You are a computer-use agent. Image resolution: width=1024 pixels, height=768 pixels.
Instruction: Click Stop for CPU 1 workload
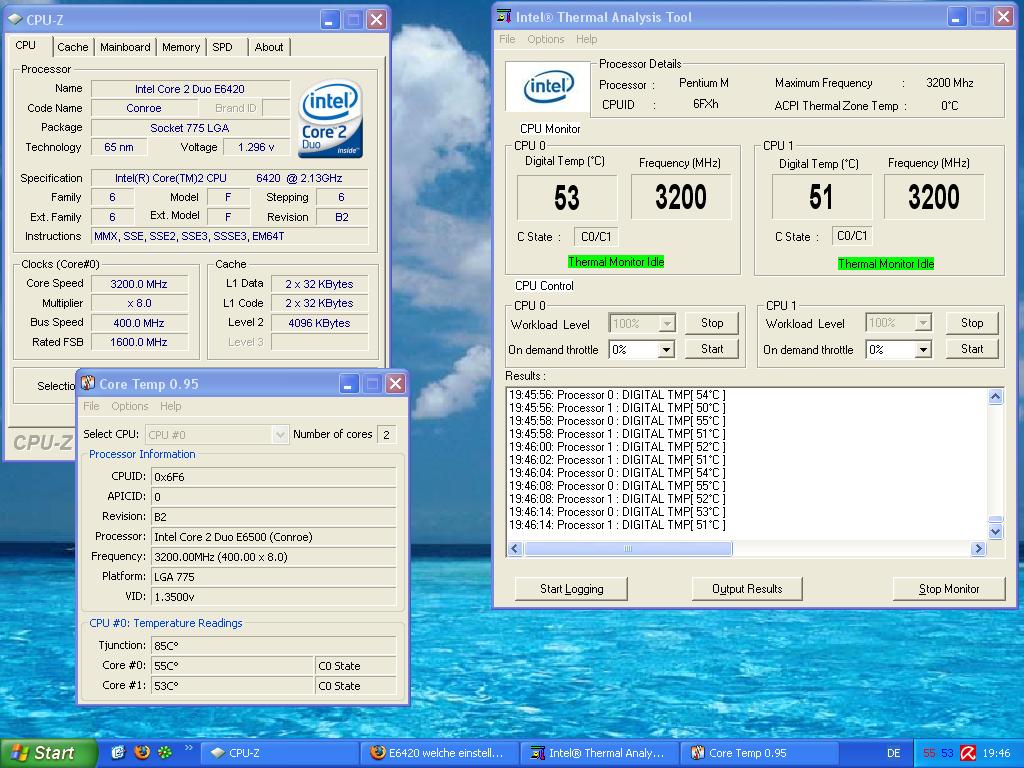pos(972,323)
